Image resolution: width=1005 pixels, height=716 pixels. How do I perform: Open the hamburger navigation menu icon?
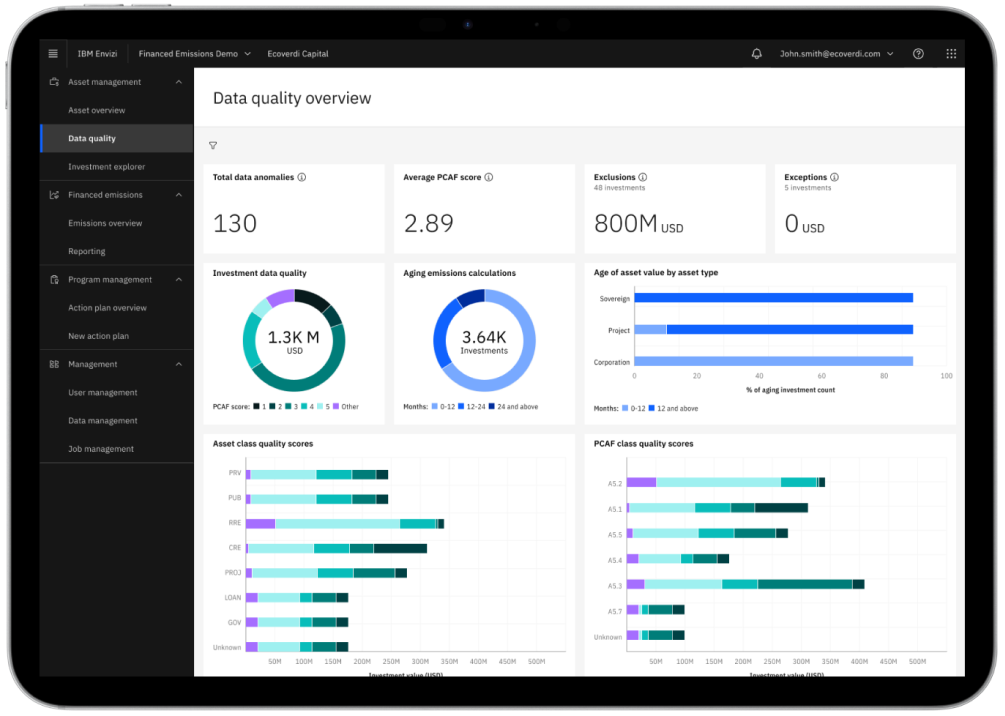pos(53,54)
